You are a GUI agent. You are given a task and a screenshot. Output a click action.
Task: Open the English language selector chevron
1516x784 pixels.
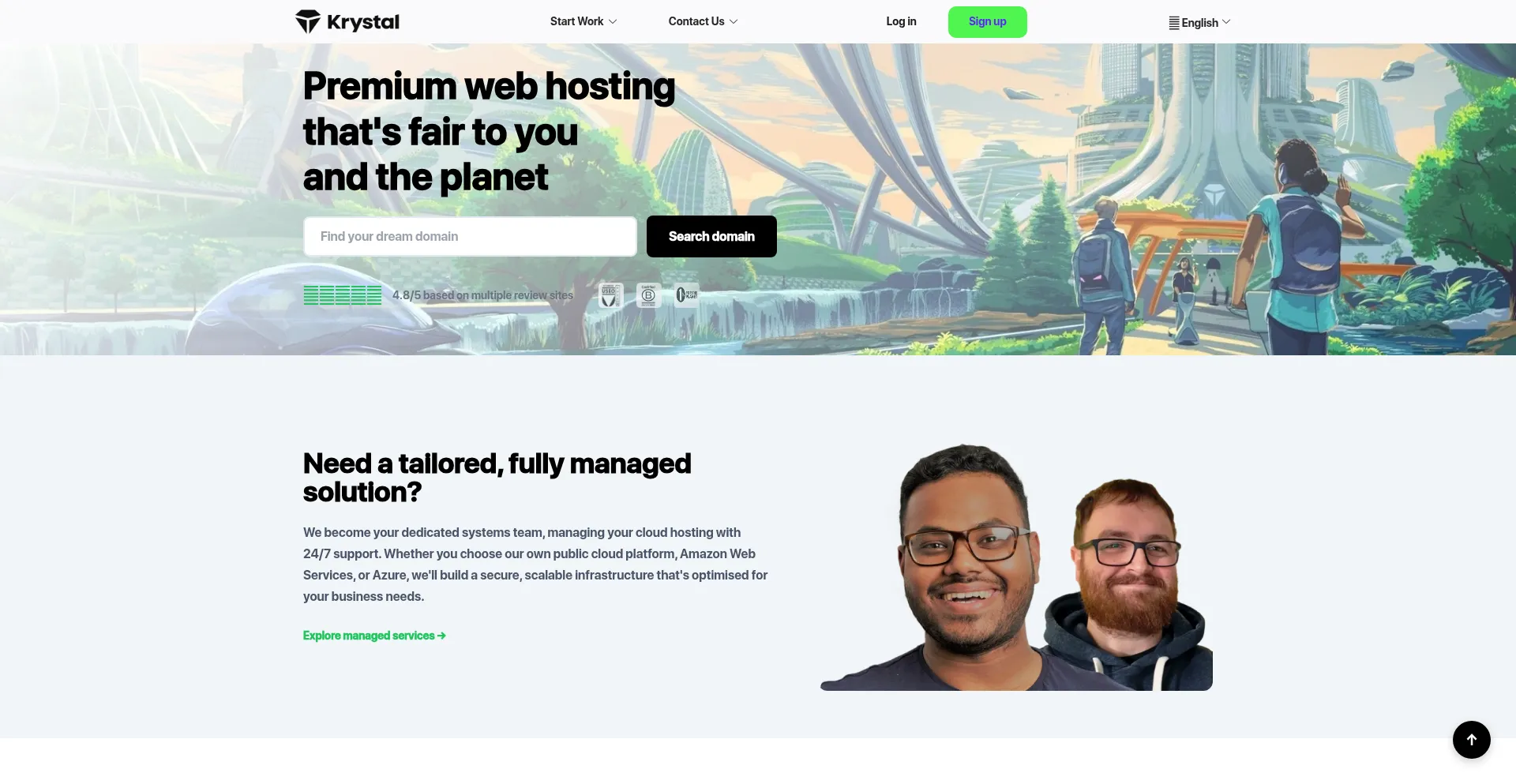click(x=1226, y=22)
